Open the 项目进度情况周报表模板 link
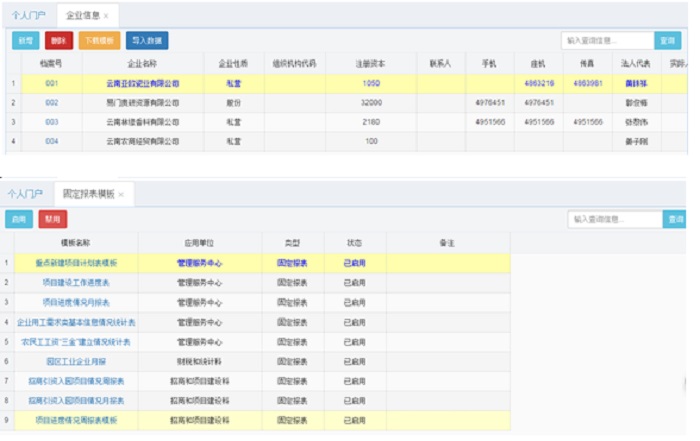700x441 pixels. 76,420
